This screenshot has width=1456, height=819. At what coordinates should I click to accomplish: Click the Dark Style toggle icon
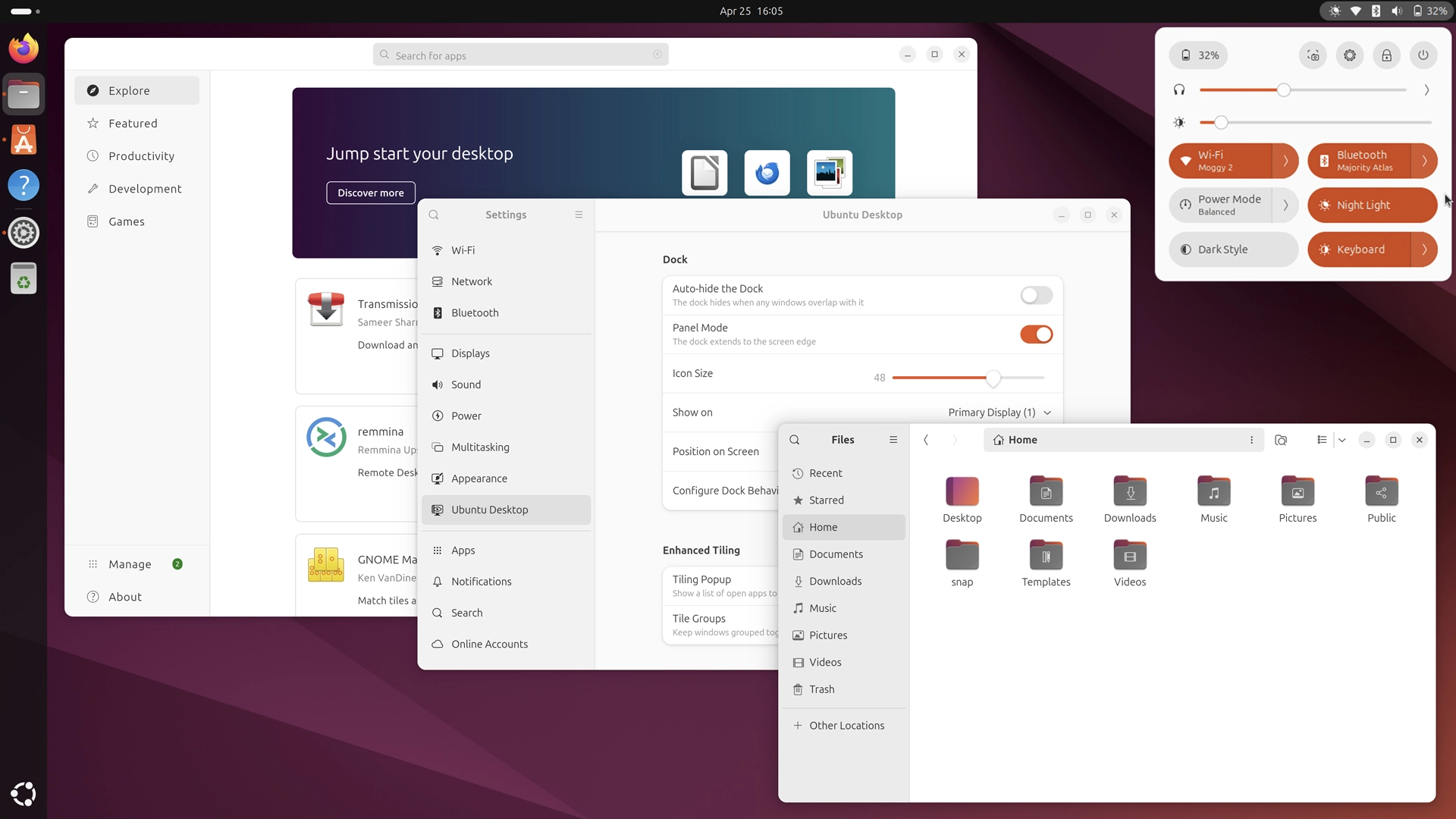(1185, 249)
